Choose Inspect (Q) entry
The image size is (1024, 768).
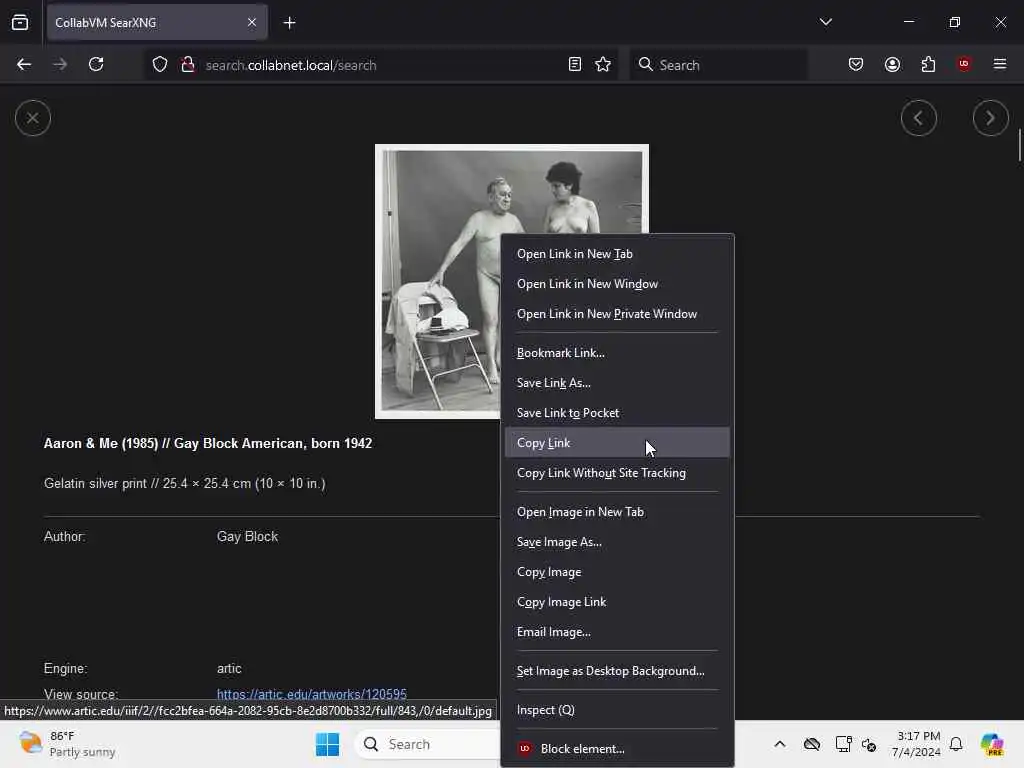coord(617,710)
